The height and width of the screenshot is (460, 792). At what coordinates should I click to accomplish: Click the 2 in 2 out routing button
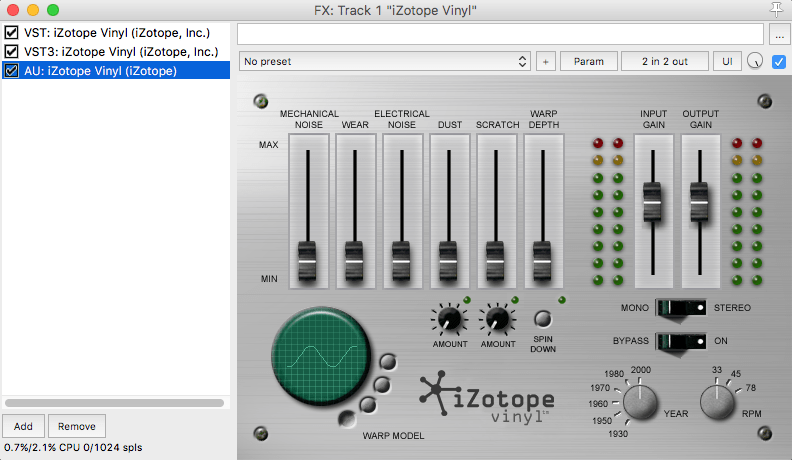coord(665,62)
